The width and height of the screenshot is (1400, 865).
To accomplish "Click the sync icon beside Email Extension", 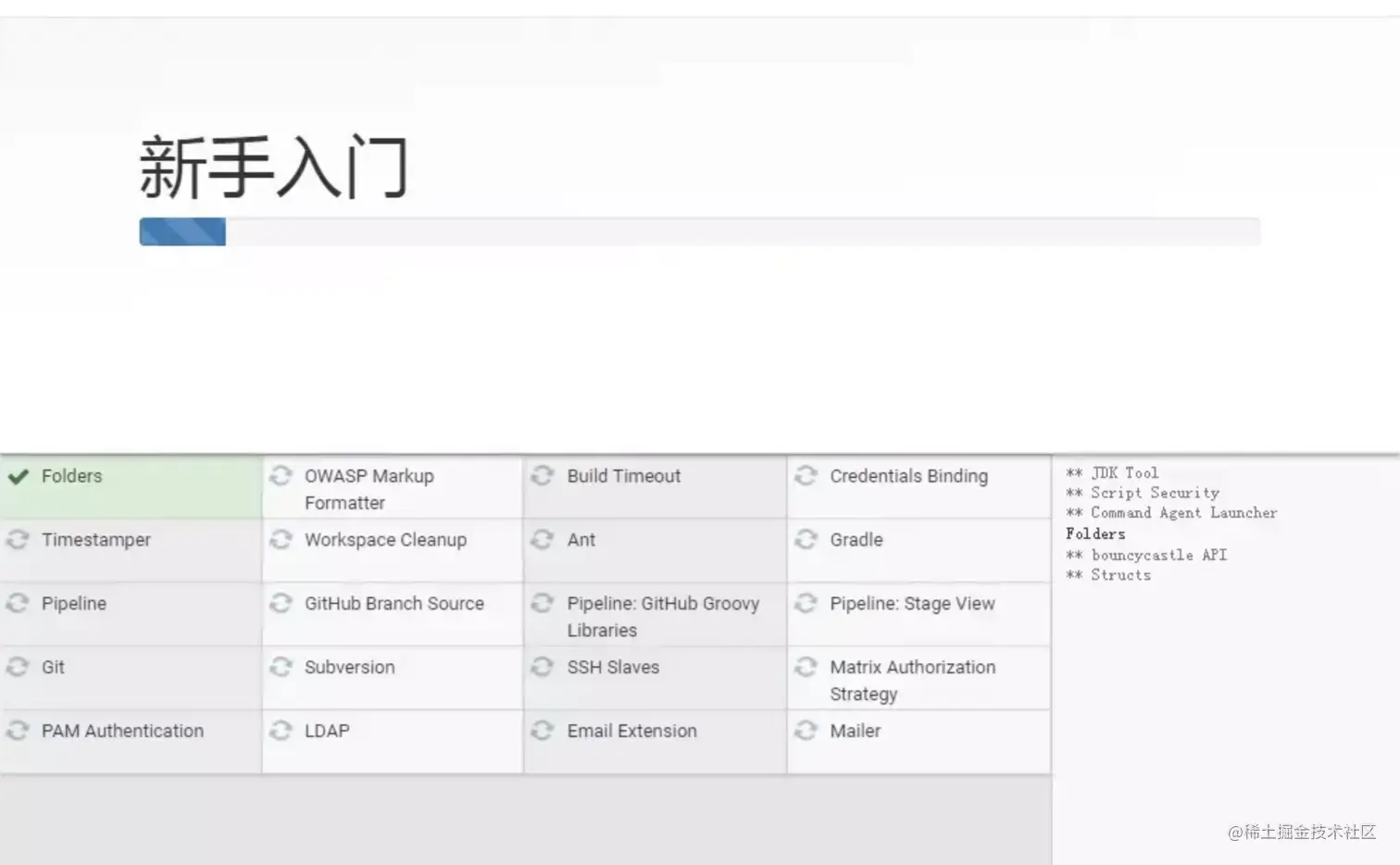I will [543, 732].
